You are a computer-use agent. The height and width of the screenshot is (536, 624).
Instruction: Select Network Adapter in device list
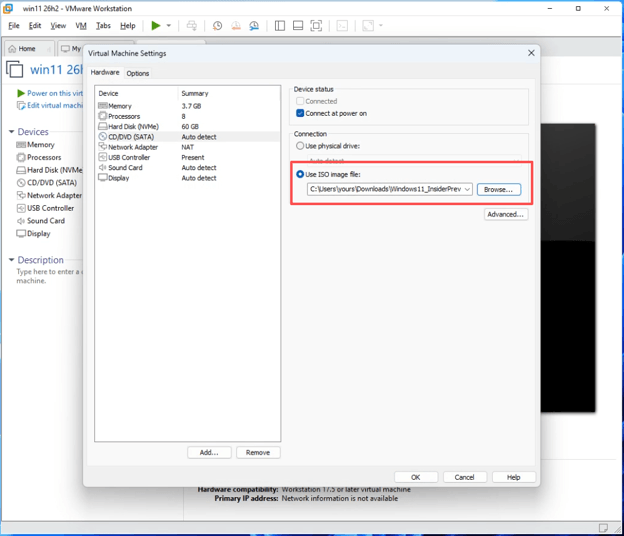[x=187, y=147]
